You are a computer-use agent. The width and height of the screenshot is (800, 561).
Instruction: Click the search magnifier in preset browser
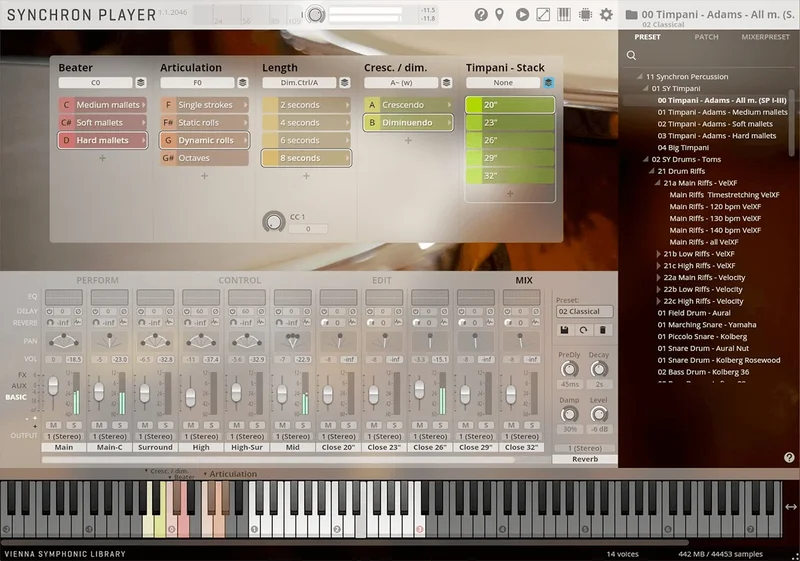click(x=631, y=55)
